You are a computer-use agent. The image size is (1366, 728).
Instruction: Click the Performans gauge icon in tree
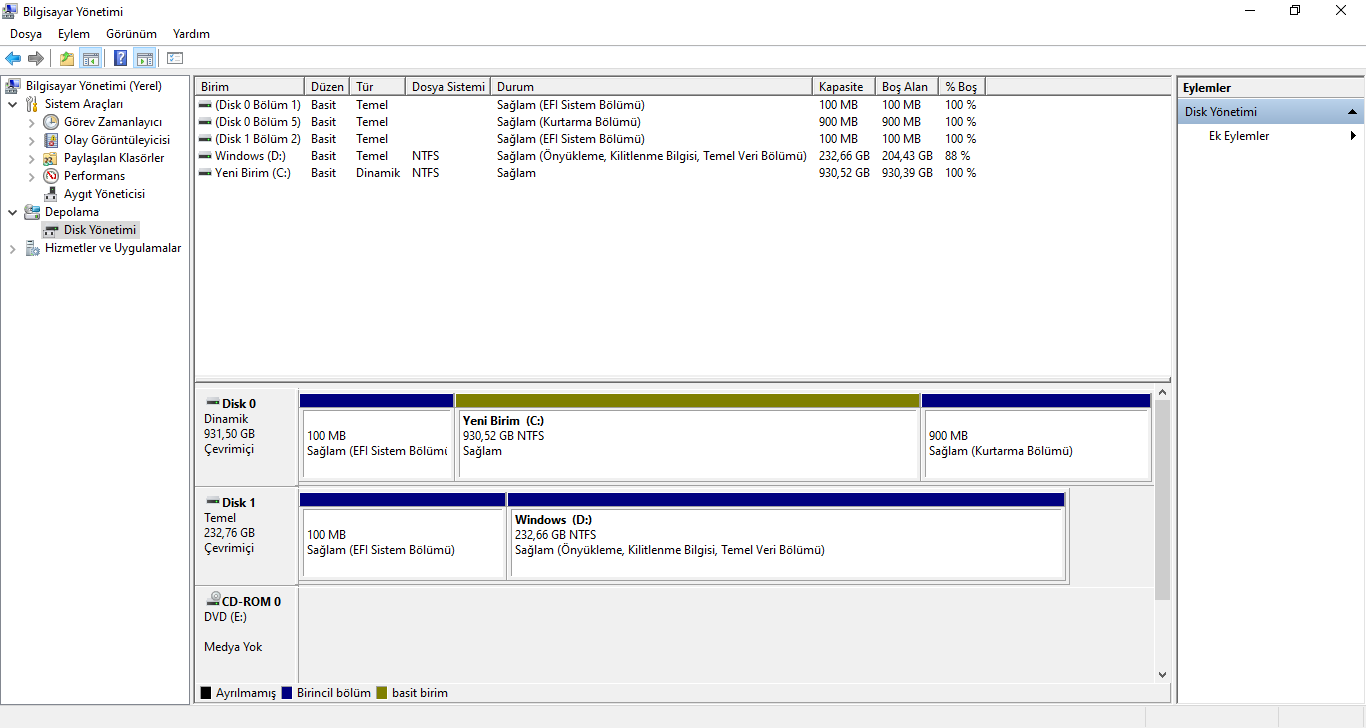(51, 176)
